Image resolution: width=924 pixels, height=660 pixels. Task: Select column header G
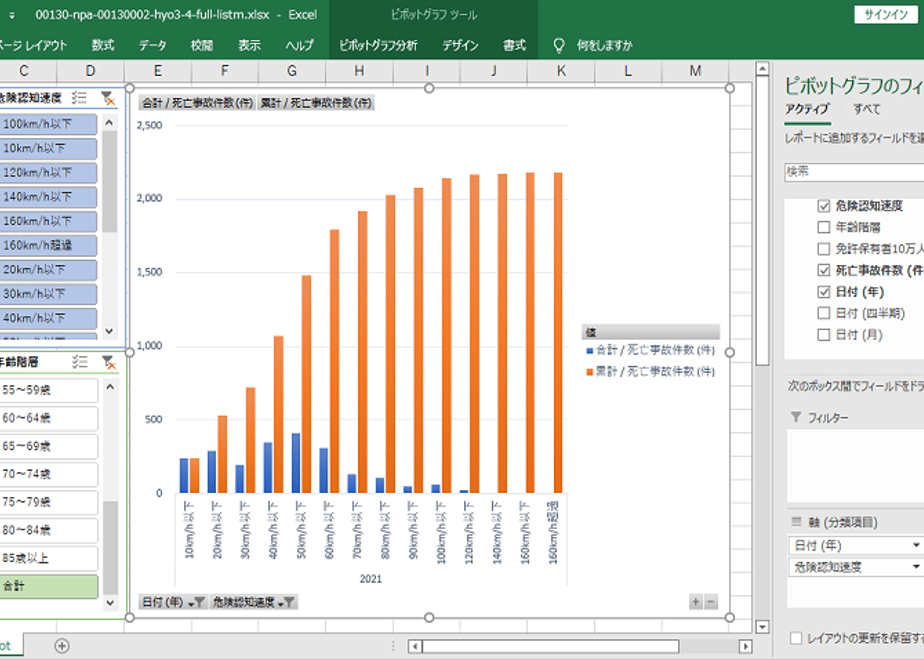pos(292,71)
